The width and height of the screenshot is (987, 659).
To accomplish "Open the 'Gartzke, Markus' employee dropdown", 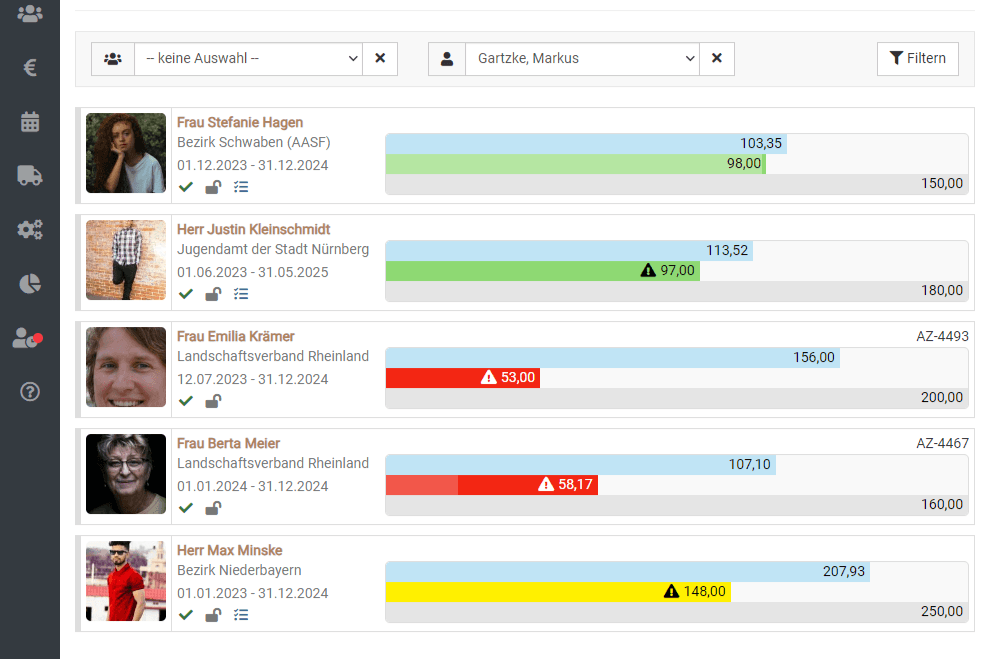I will 582,59.
